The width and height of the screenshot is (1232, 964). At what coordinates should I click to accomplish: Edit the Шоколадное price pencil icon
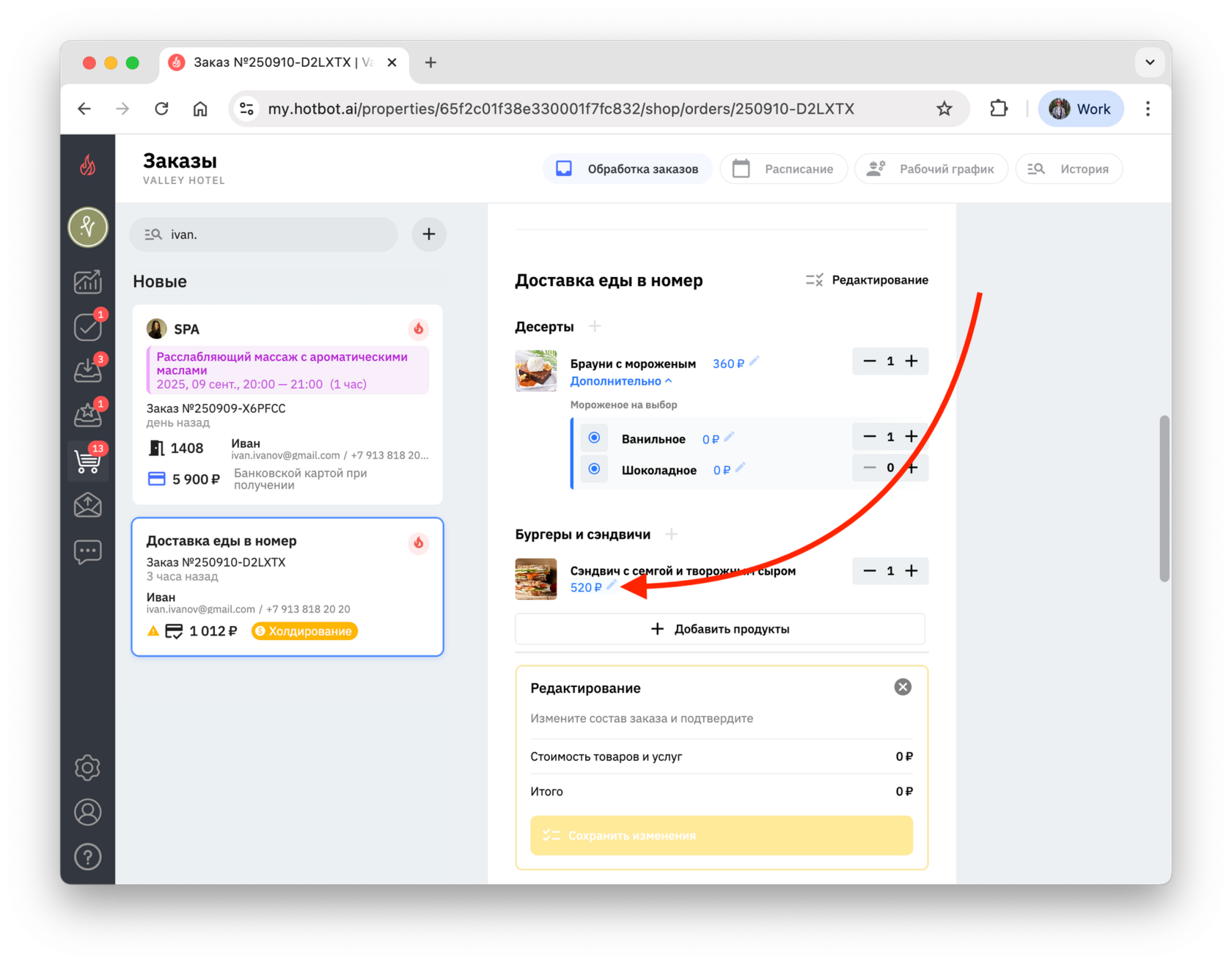[x=741, y=468]
